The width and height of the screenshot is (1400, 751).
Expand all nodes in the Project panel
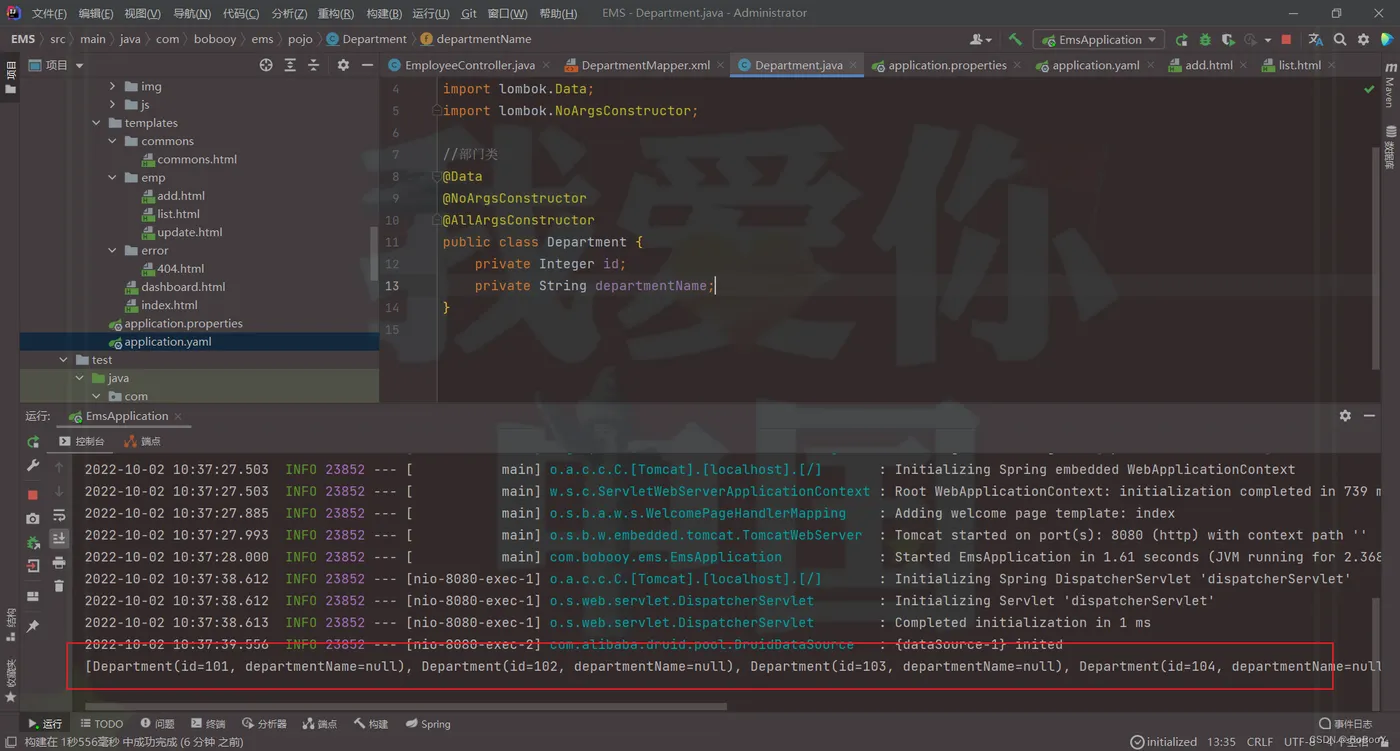coord(290,65)
